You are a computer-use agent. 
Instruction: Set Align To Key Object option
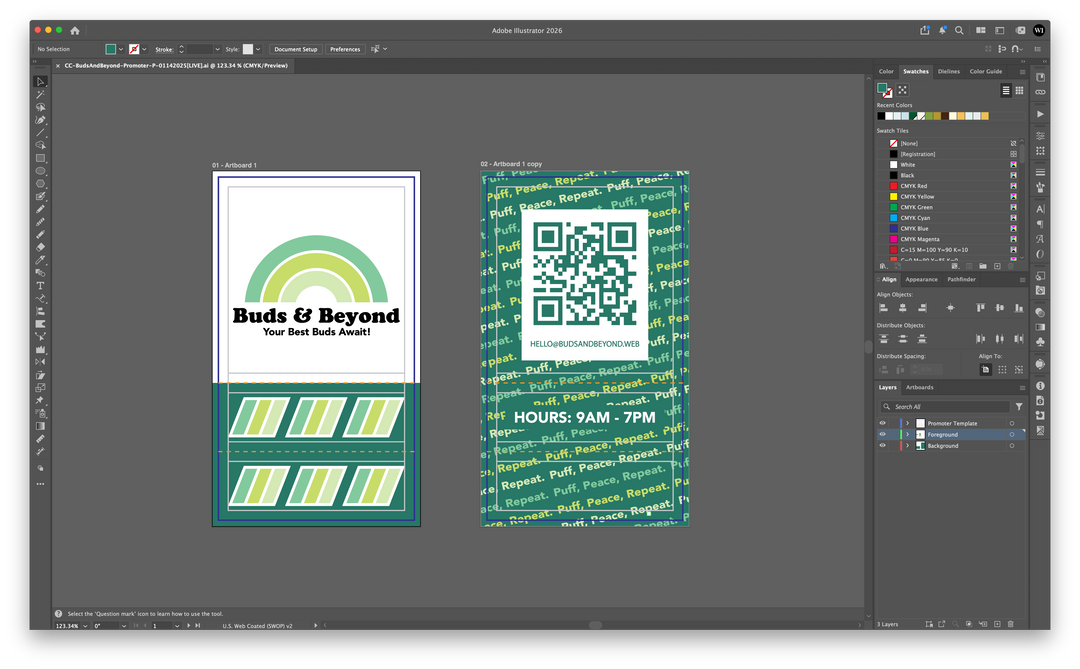point(1019,370)
